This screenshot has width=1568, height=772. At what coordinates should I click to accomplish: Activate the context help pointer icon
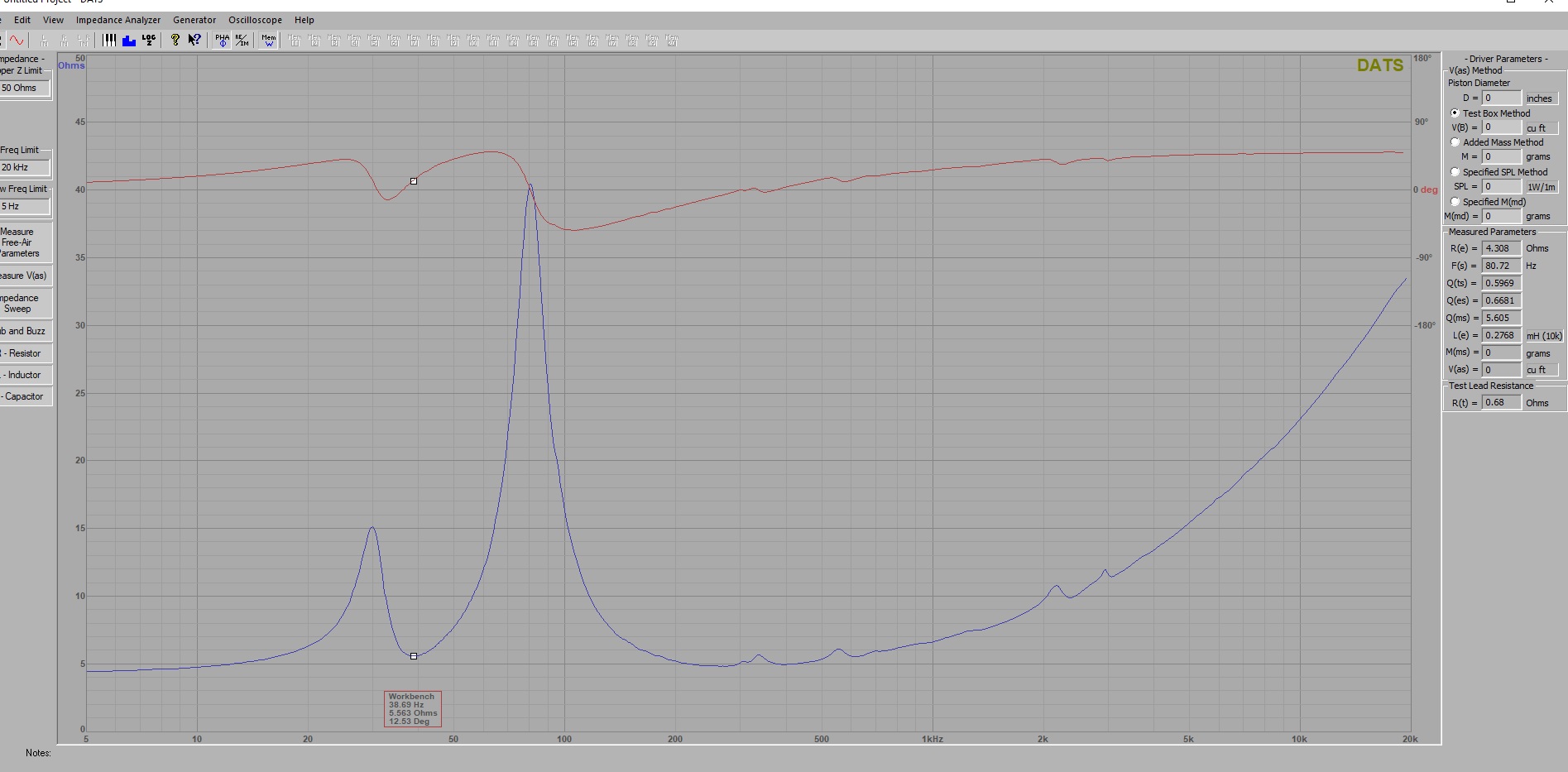point(194,40)
